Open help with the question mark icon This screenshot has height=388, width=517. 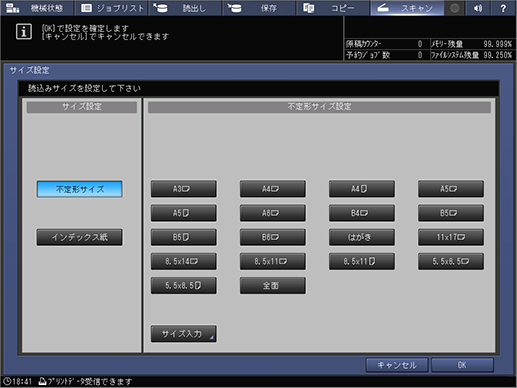point(503,8)
